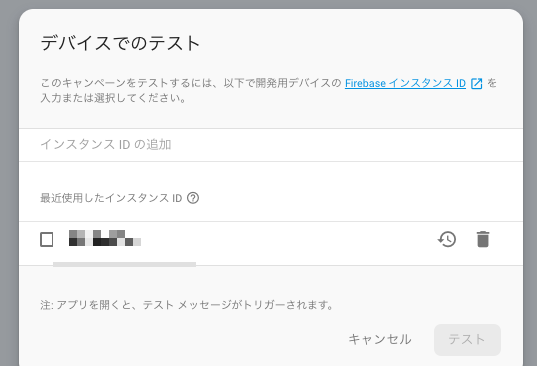Click the dimmed backdrop right of the dialog
537x366 pixels.
coord(530,185)
